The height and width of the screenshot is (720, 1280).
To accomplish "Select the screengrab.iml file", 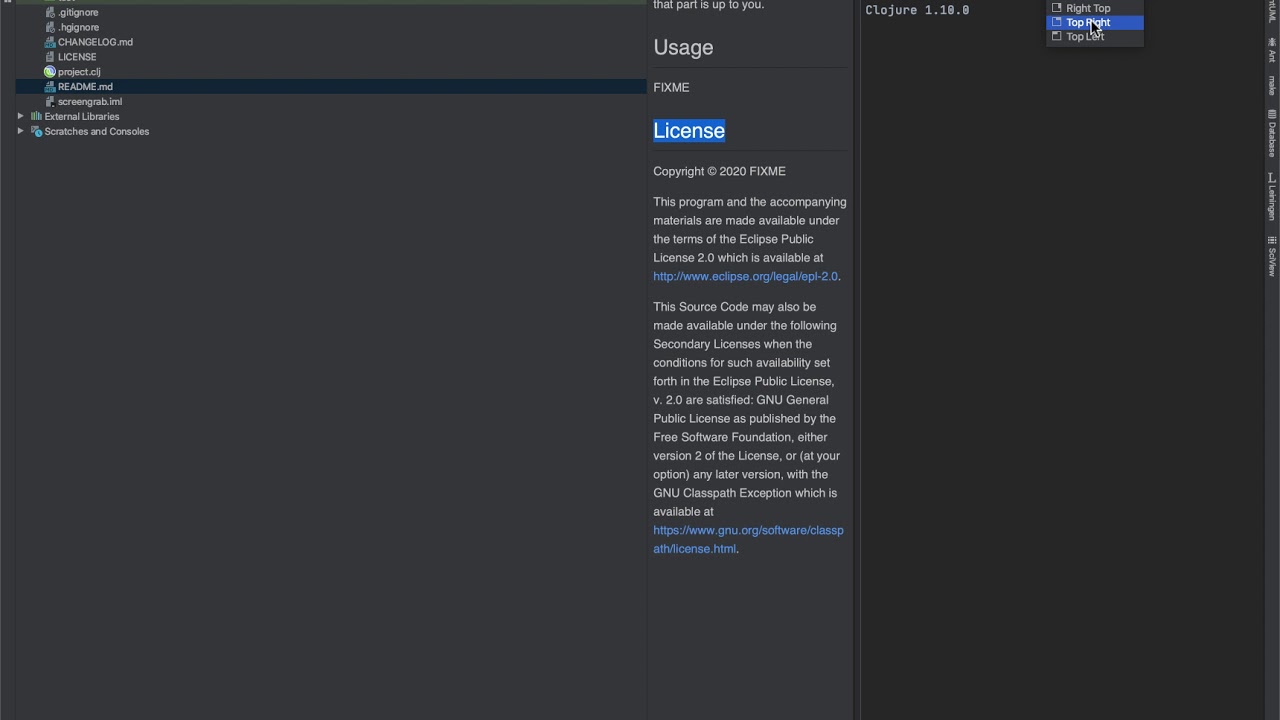I will tap(90, 102).
